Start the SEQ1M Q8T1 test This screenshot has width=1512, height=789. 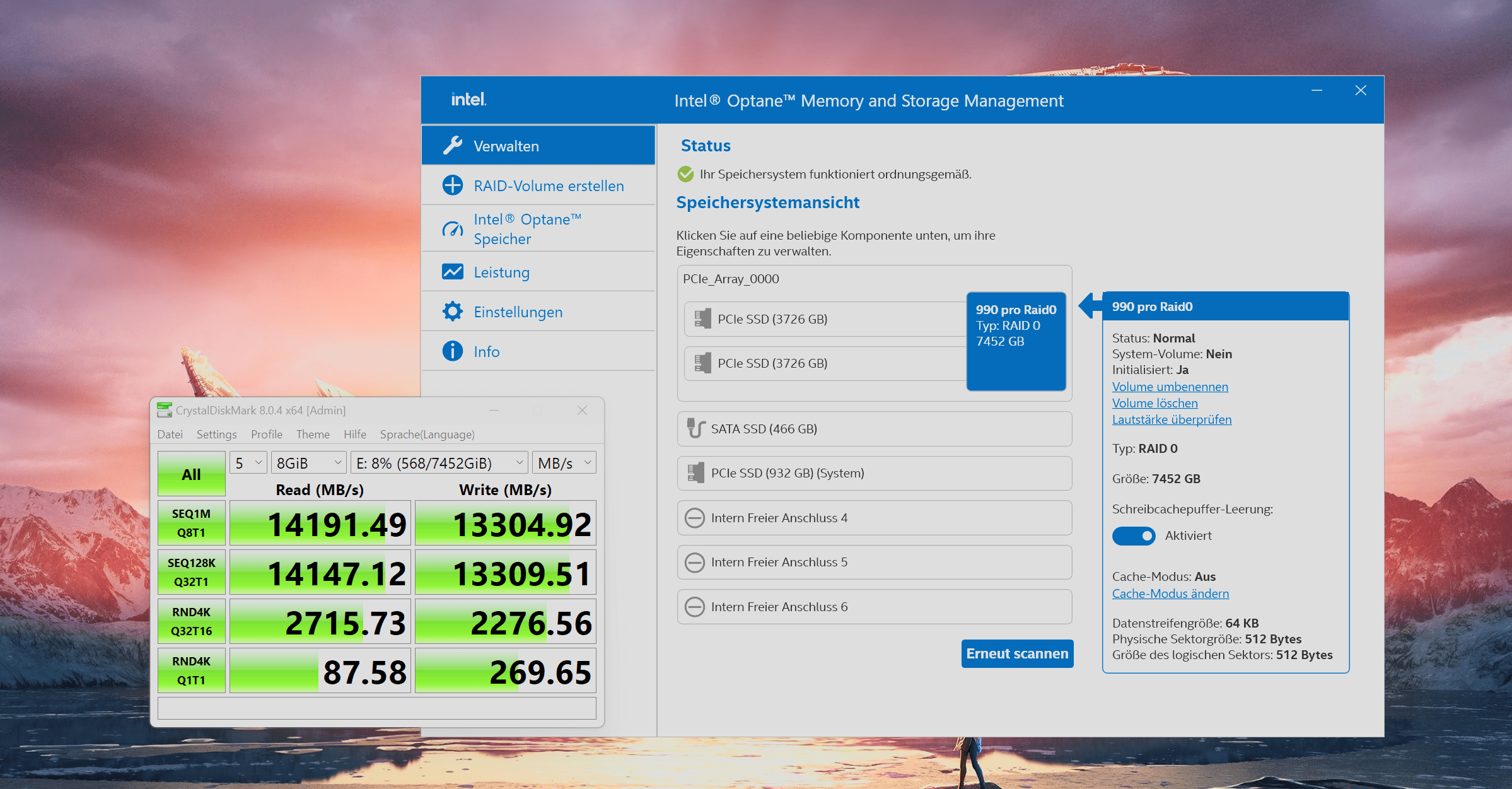click(192, 523)
